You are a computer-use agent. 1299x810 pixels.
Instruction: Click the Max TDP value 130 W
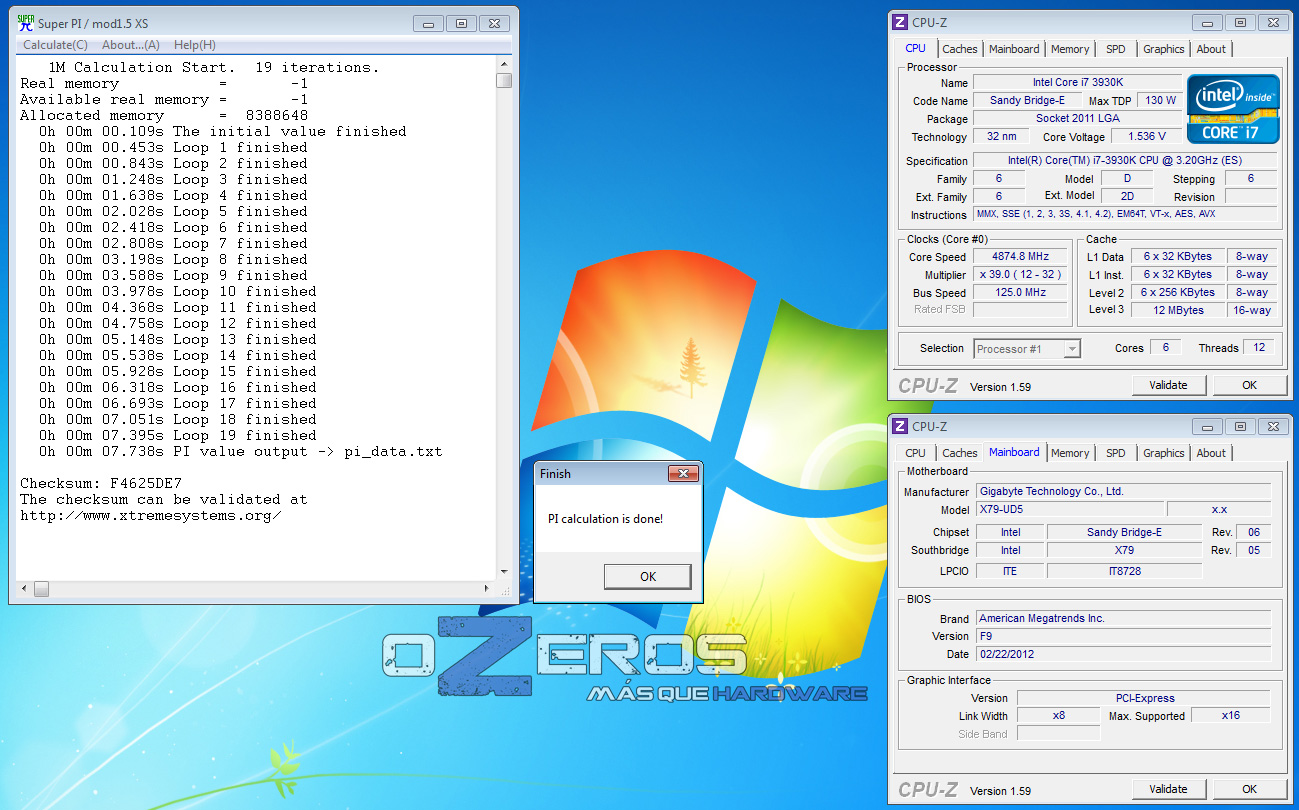(x=1160, y=100)
